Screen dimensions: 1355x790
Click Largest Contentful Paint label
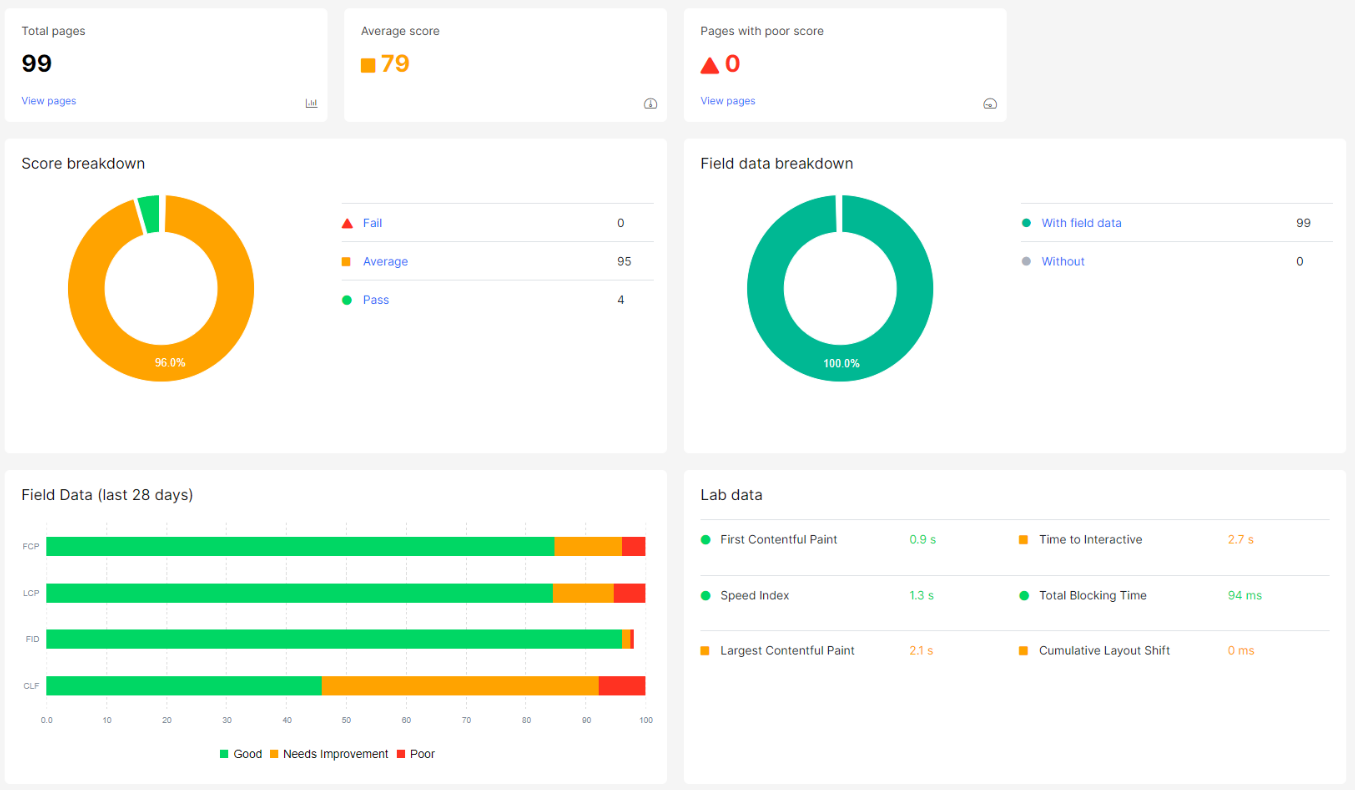(787, 650)
